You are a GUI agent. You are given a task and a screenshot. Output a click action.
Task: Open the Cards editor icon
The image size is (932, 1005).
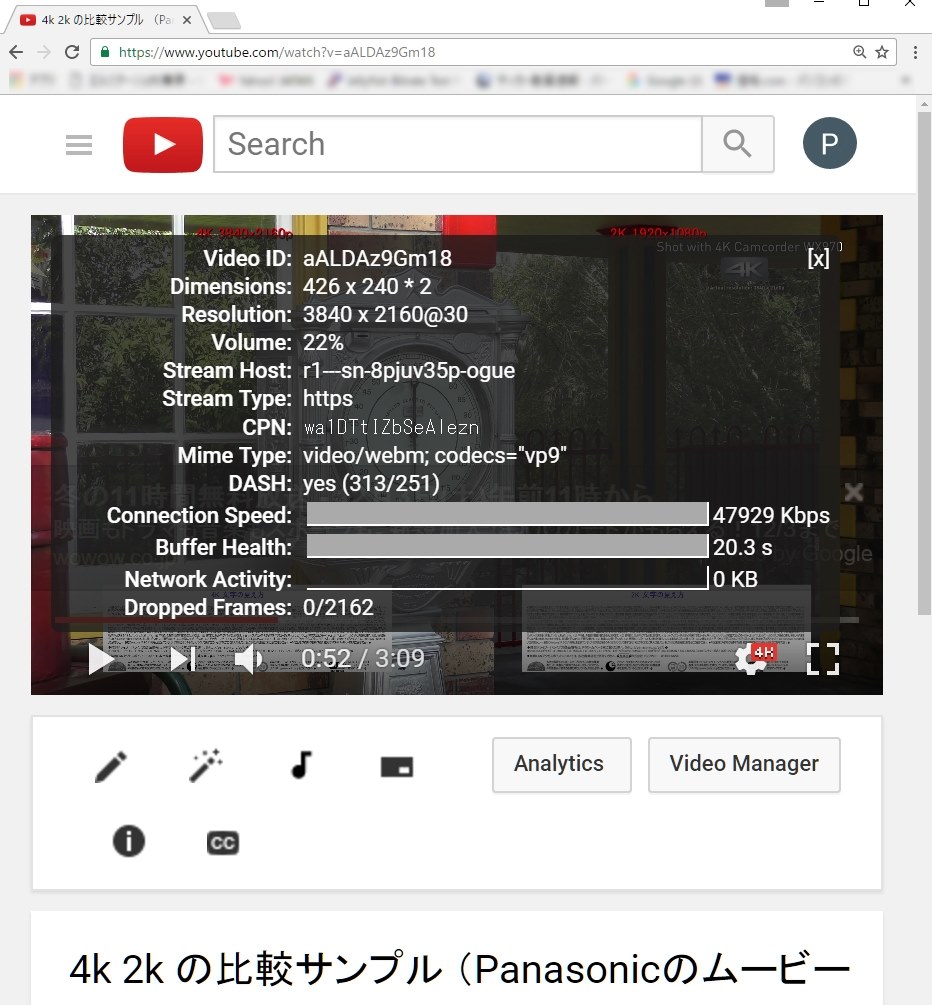395,764
